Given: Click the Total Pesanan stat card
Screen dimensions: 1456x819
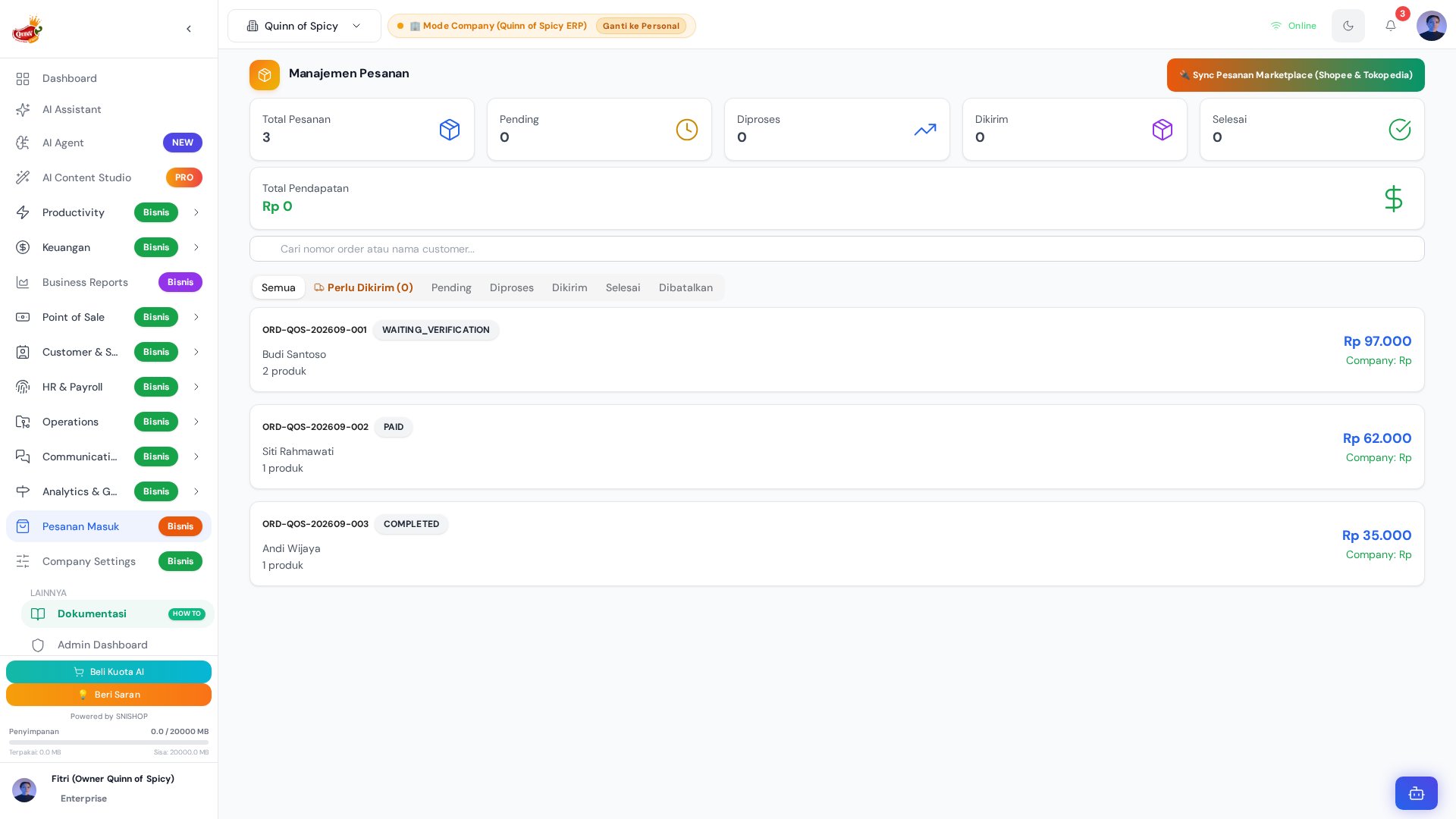Looking at the screenshot, I should pos(362,129).
